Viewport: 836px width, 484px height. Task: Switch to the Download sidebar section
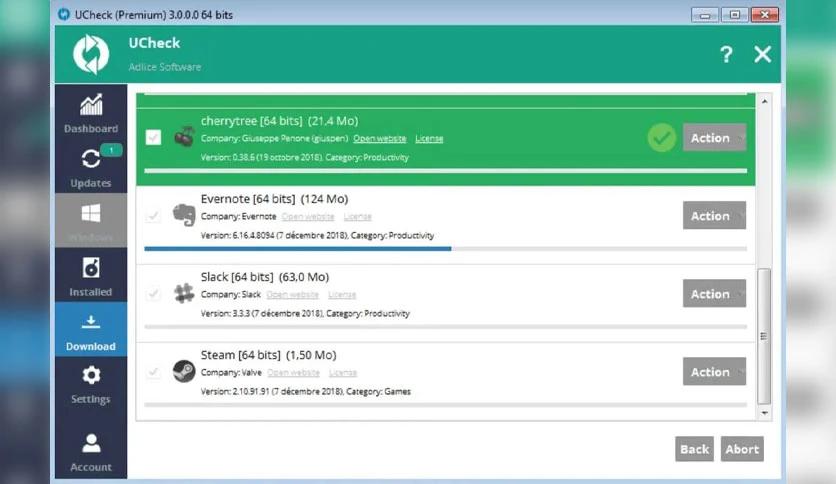tap(91, 329)
